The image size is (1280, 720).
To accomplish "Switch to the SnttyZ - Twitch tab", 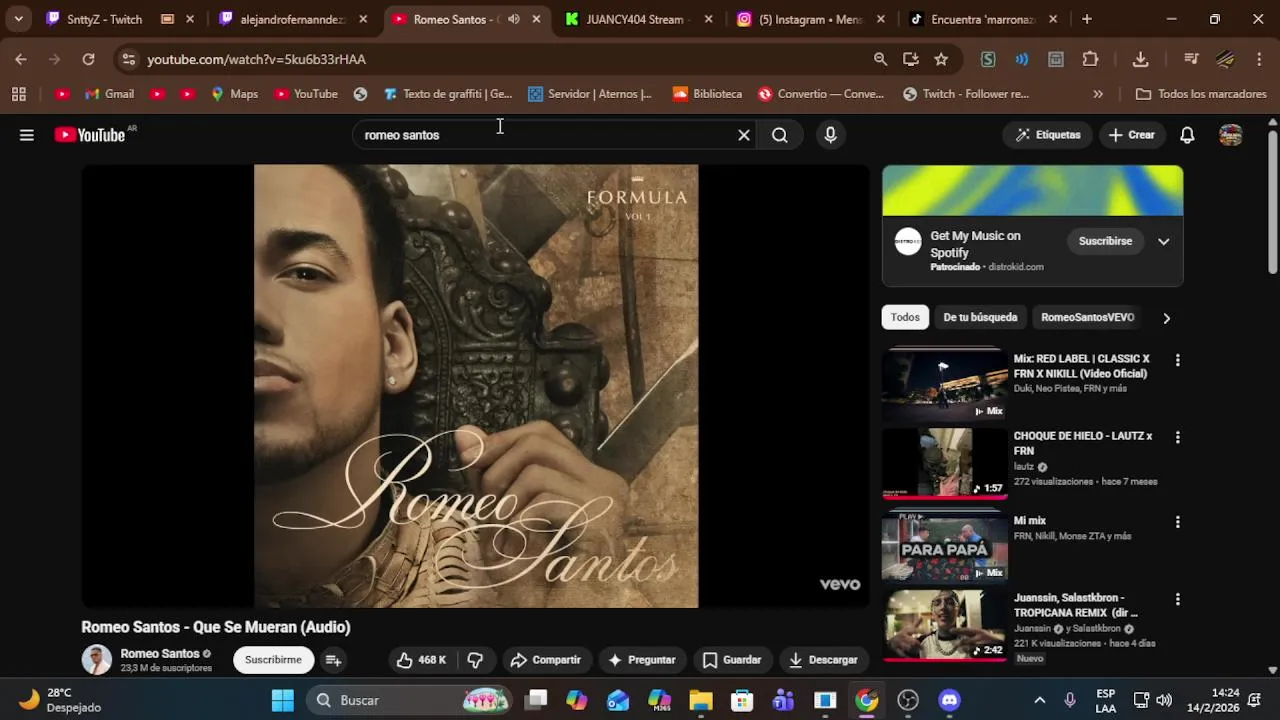I will (106, 19).
